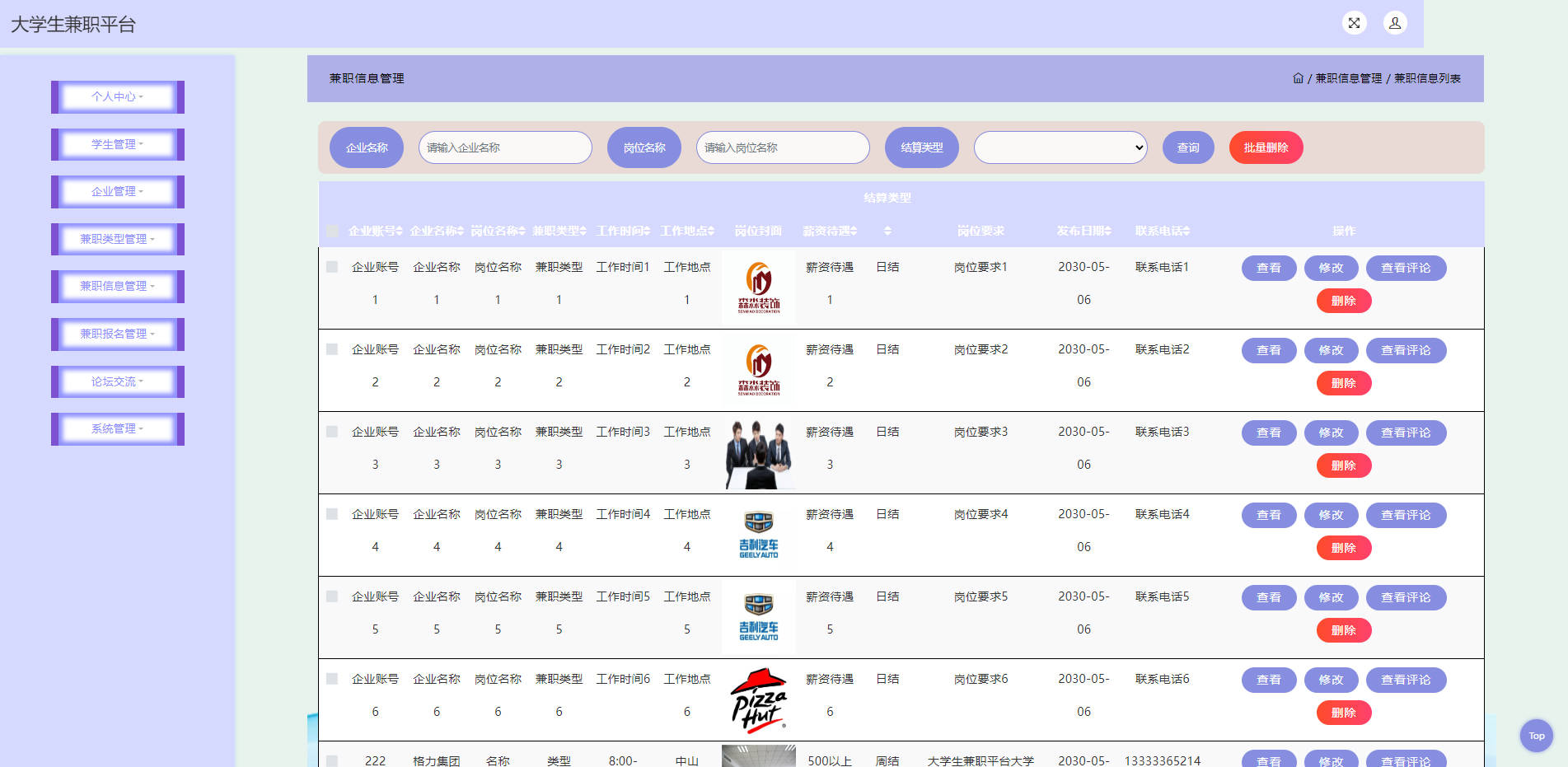Open the business people cover image in row 3
The height and width of the screenshot is (767, 1568).
pos(759,452)
